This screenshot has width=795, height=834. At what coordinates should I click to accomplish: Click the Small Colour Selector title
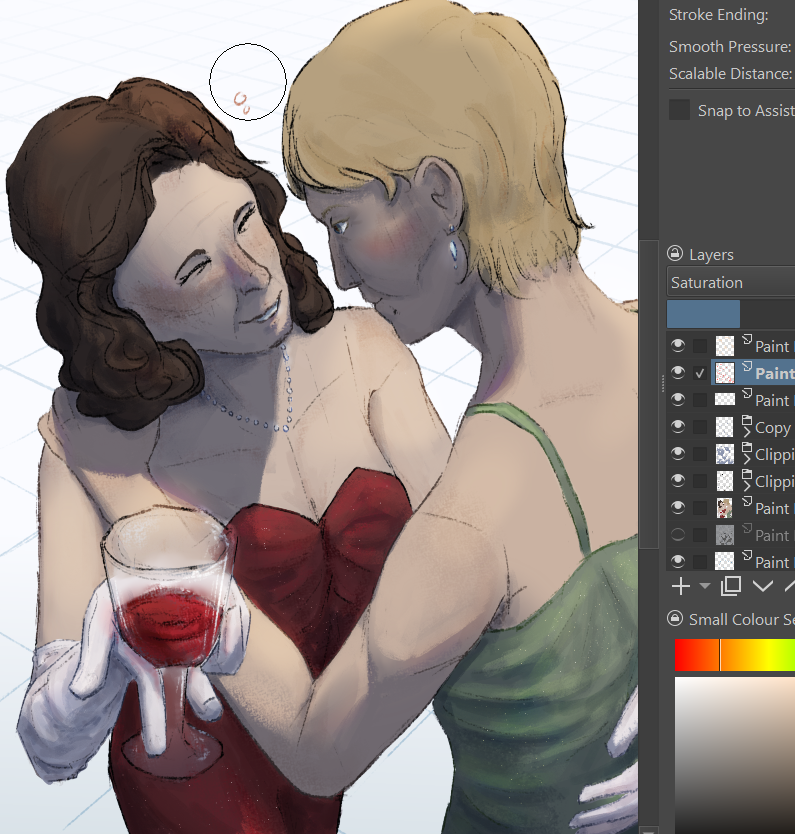click(x=741, y=620)
